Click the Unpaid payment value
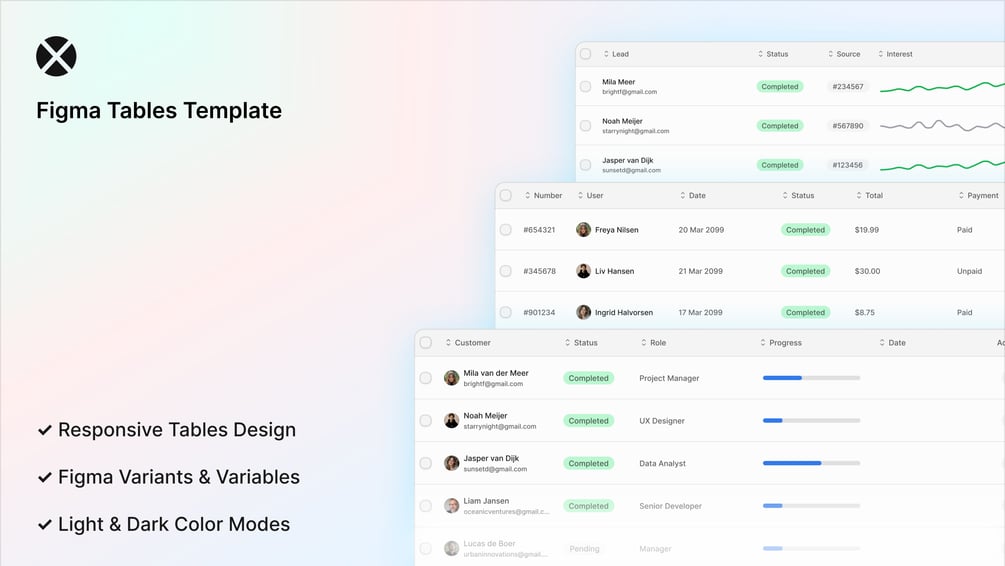This screenshot has width=1005, height=566. [x=969, y=271]
